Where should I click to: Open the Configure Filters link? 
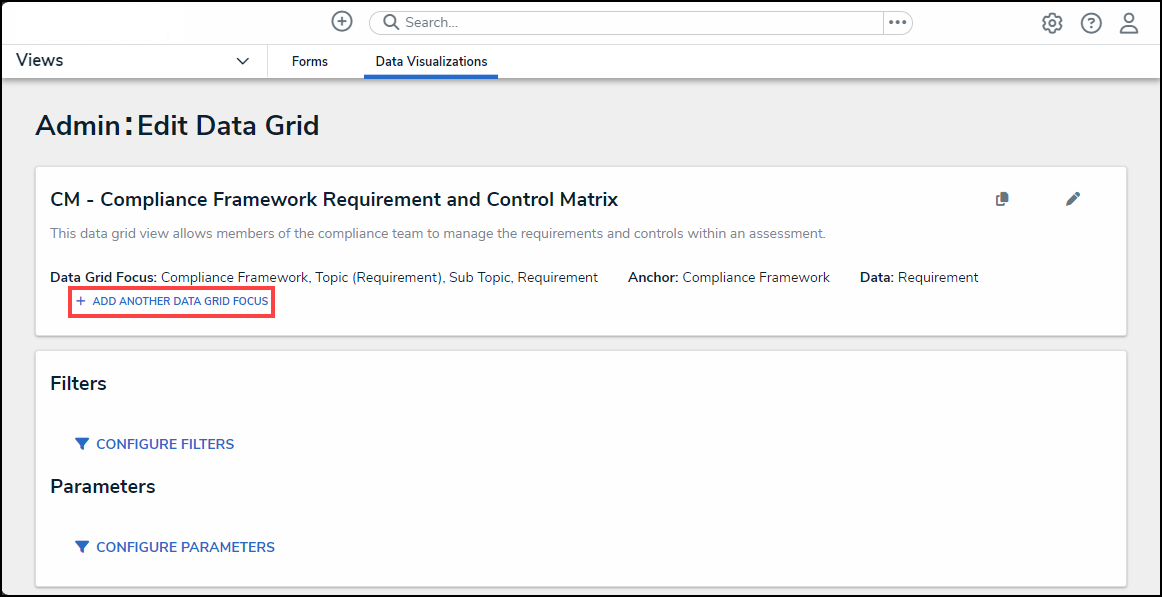[x=165, y=444]
